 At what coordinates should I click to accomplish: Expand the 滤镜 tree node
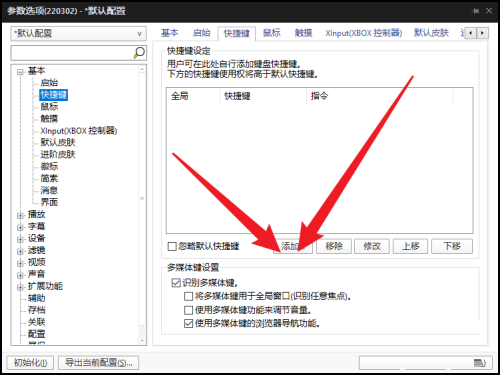[x=21, y=251]
